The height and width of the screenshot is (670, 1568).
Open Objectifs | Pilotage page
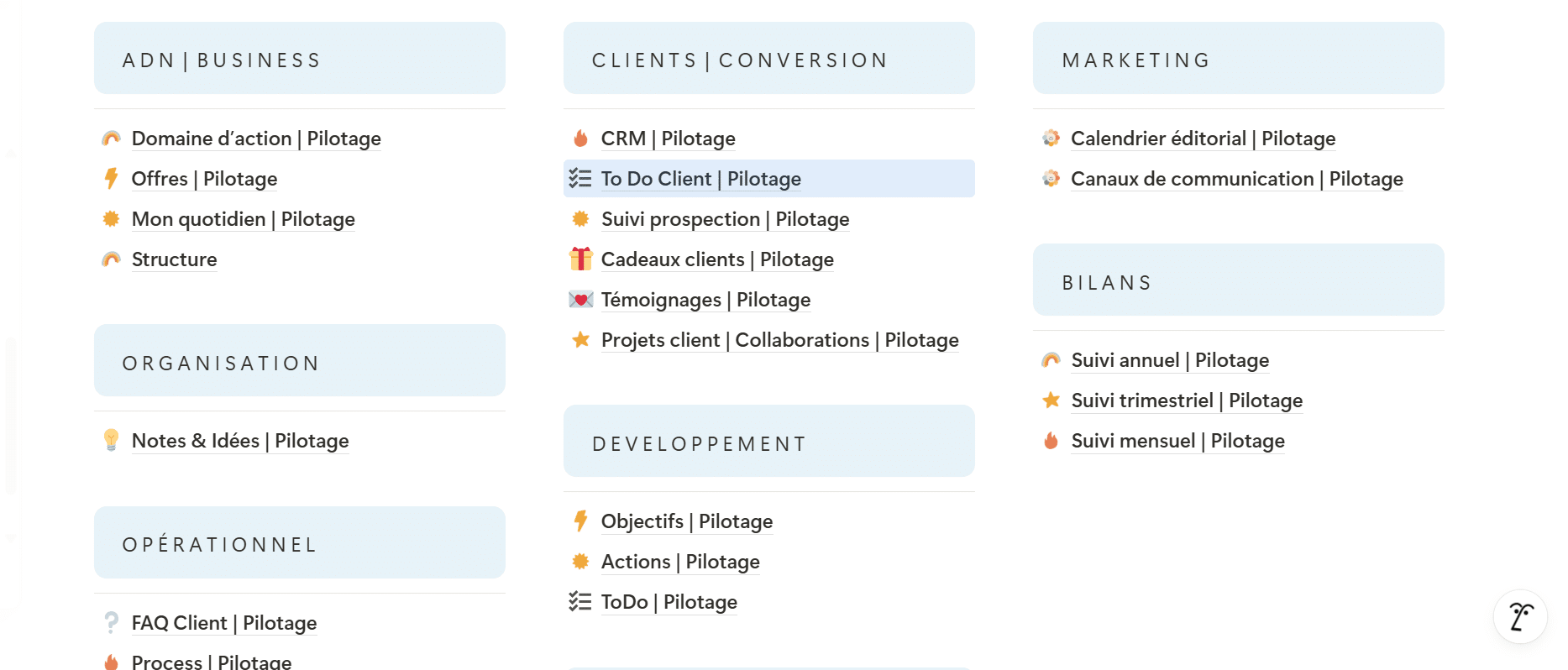pos(686,521)
